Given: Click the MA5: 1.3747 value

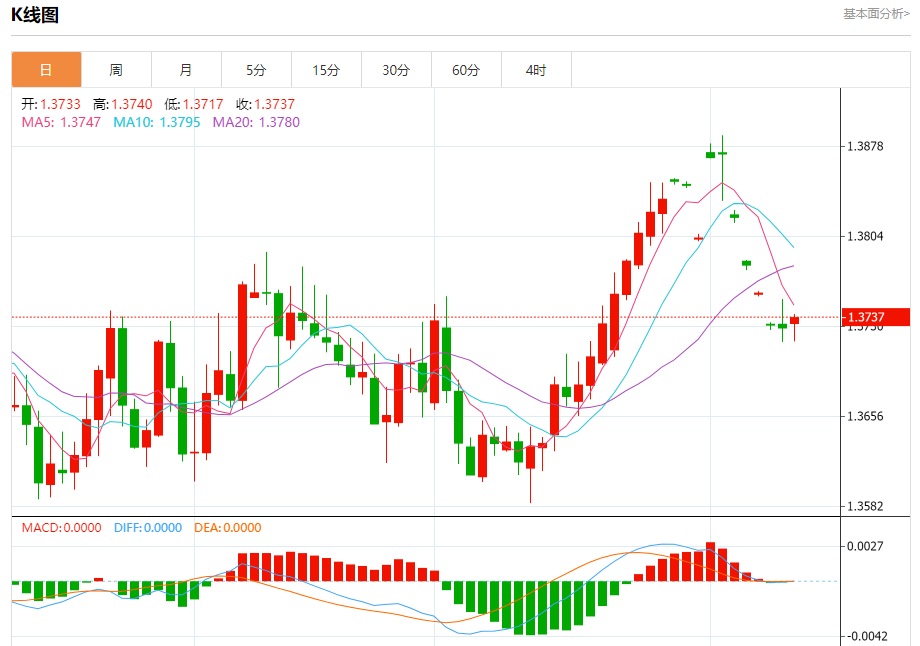Looking at the screenshot, I should (x=61, y=122).
